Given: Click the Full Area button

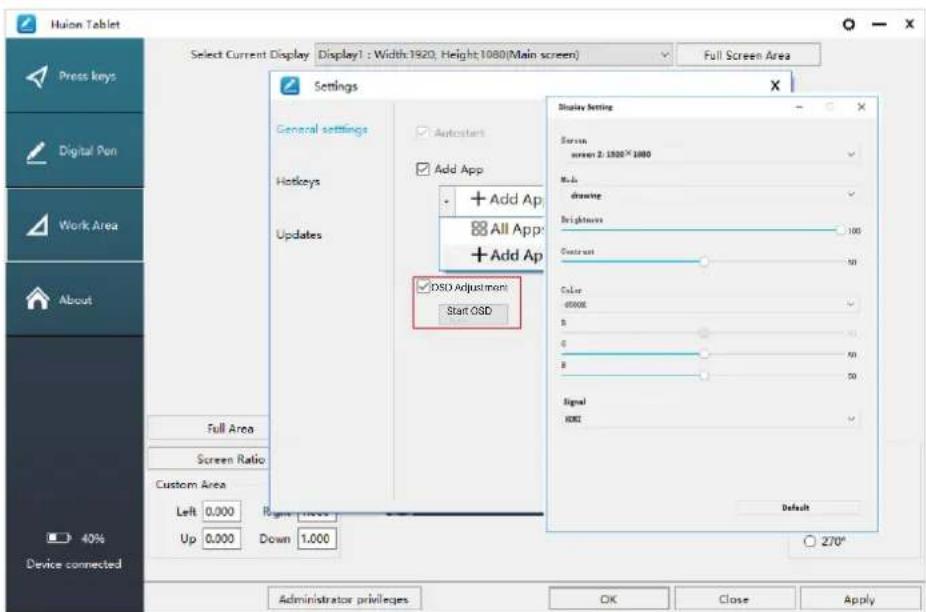Looking at the screenshot, I should pos(207,428).
